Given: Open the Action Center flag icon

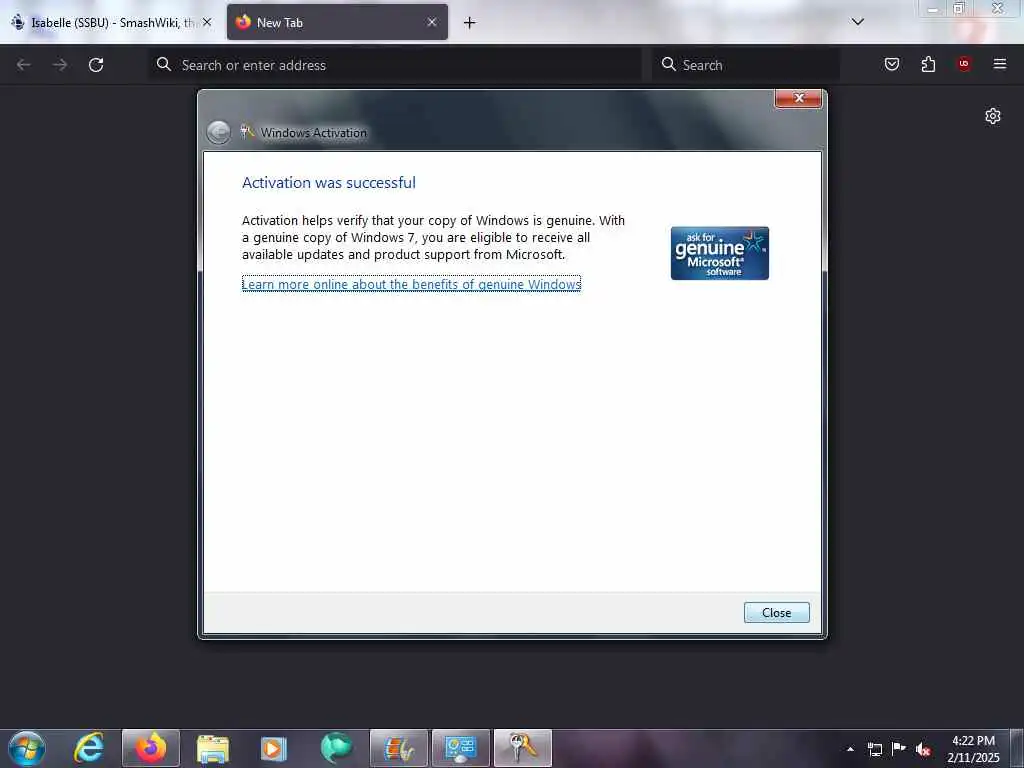Looking at the screenshot, I should [899, 749].
